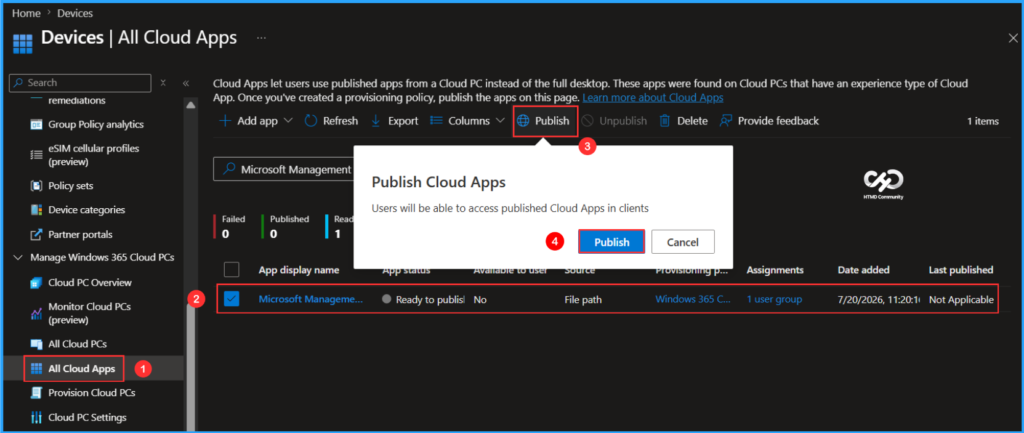Expand the Add app dropdown arrow
This screenshot has height=433, width=1024.
point(289,121)
